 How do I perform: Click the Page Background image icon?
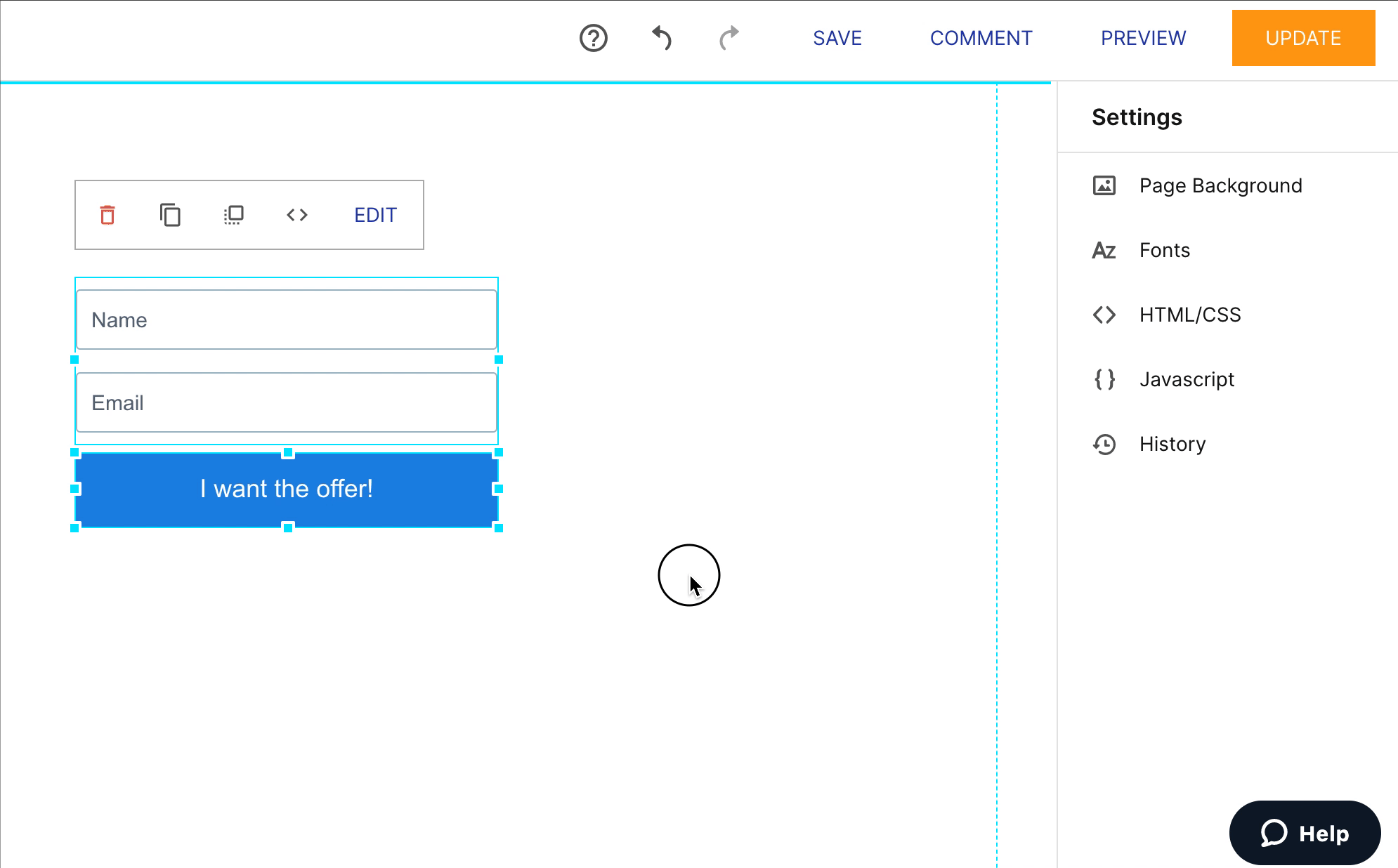pos(1104,185)
